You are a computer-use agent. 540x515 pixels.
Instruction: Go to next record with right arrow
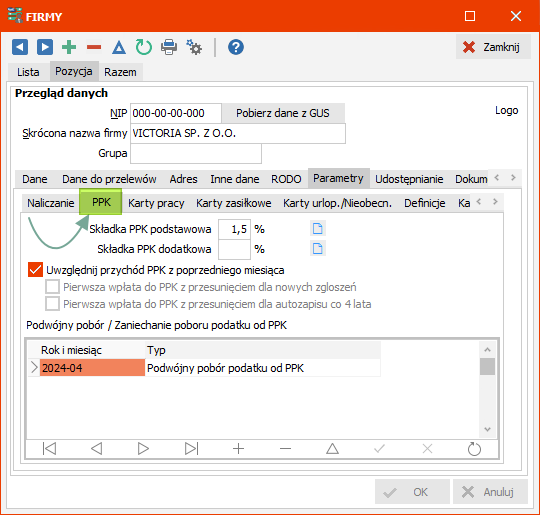pos(45,47)
